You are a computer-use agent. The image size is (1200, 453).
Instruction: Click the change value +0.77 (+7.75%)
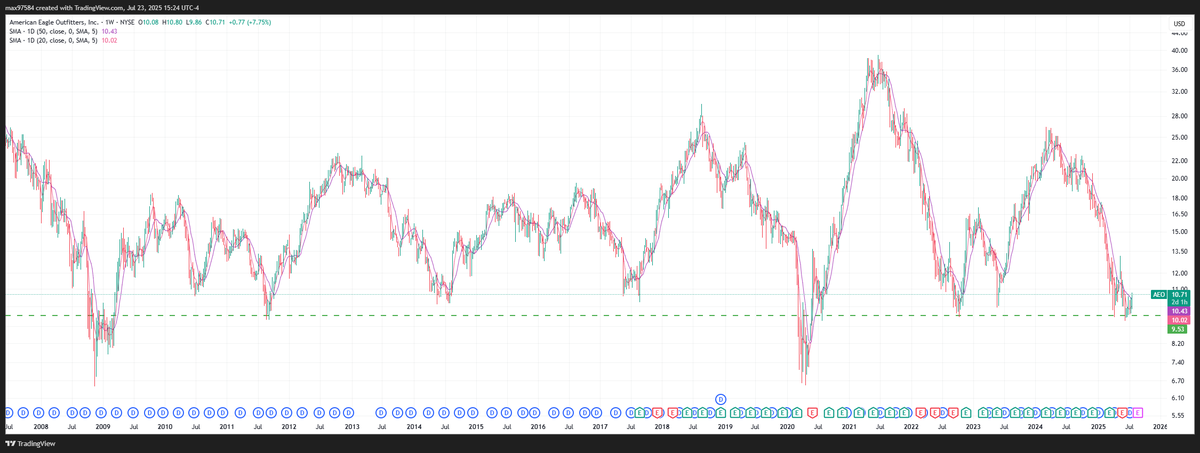tap(251, 21)
